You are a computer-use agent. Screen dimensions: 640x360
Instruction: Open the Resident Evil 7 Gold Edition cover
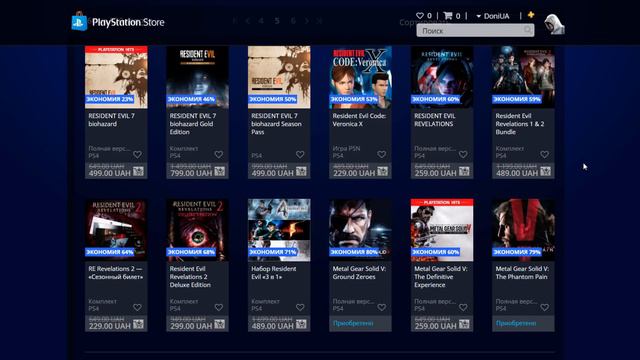[x=198, y=77]
